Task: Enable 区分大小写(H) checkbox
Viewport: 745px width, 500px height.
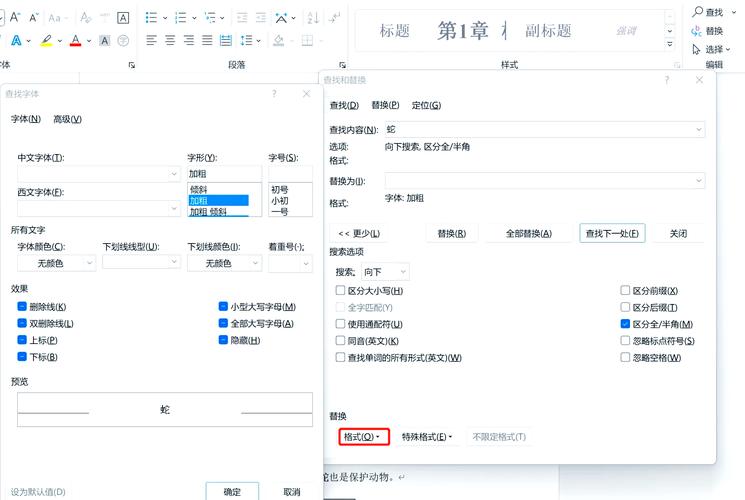Action: tap(340, 290)
